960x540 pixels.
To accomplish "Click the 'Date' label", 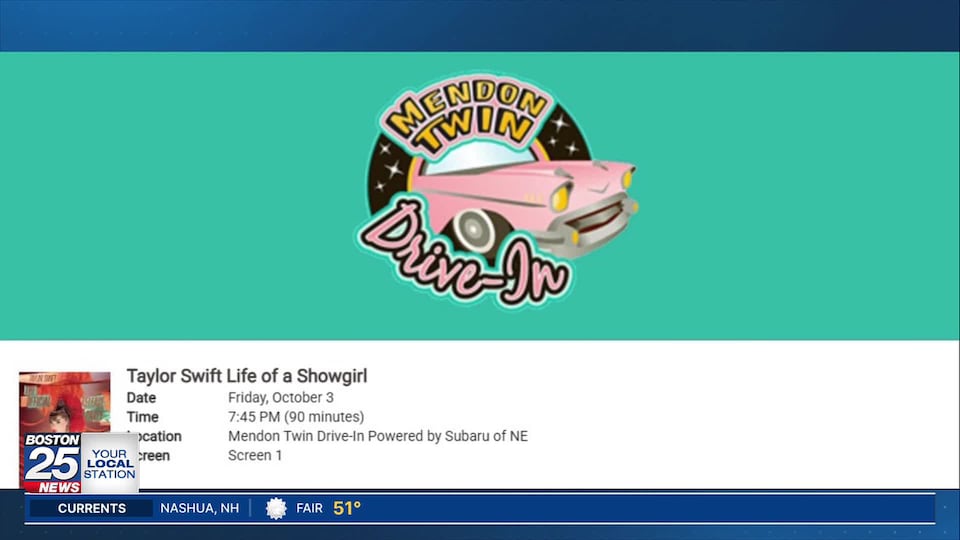I will click(141, 397).
